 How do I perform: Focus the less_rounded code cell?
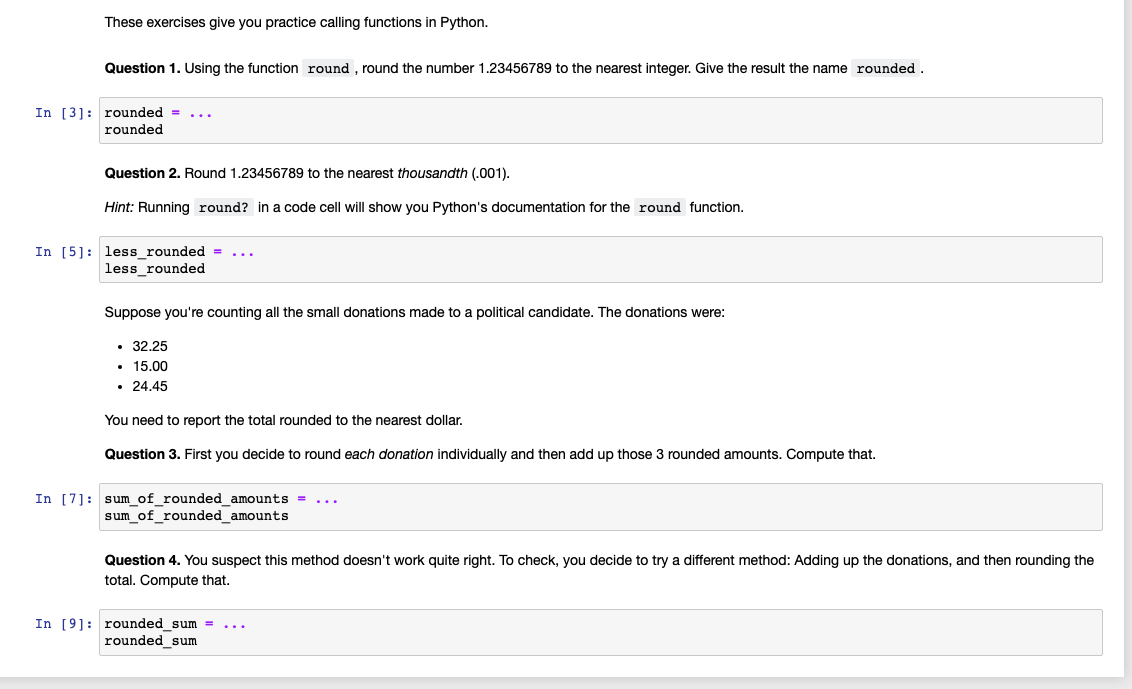[600, 260]
